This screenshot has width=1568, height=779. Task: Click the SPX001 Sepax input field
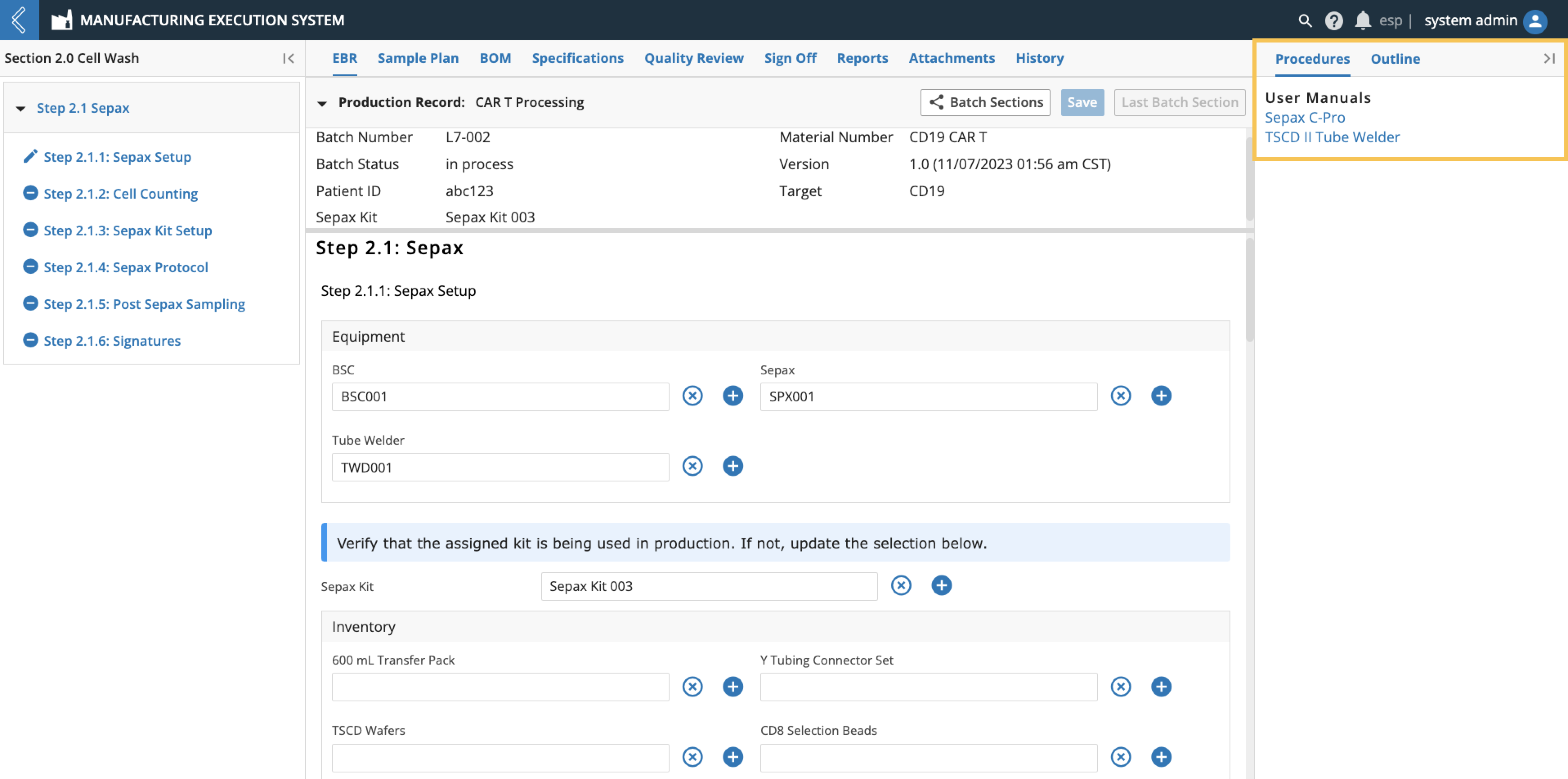pos(928,396)
